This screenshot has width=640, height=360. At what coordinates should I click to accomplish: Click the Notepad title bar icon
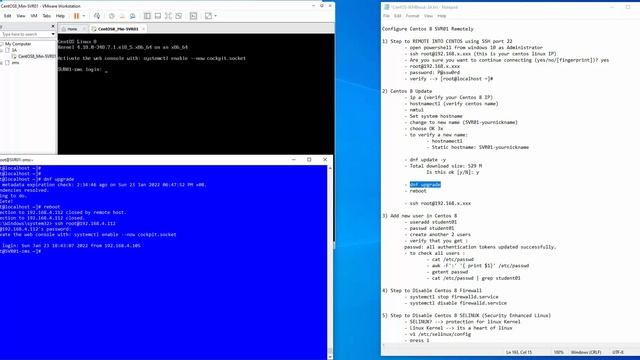(x=386, y=7)
